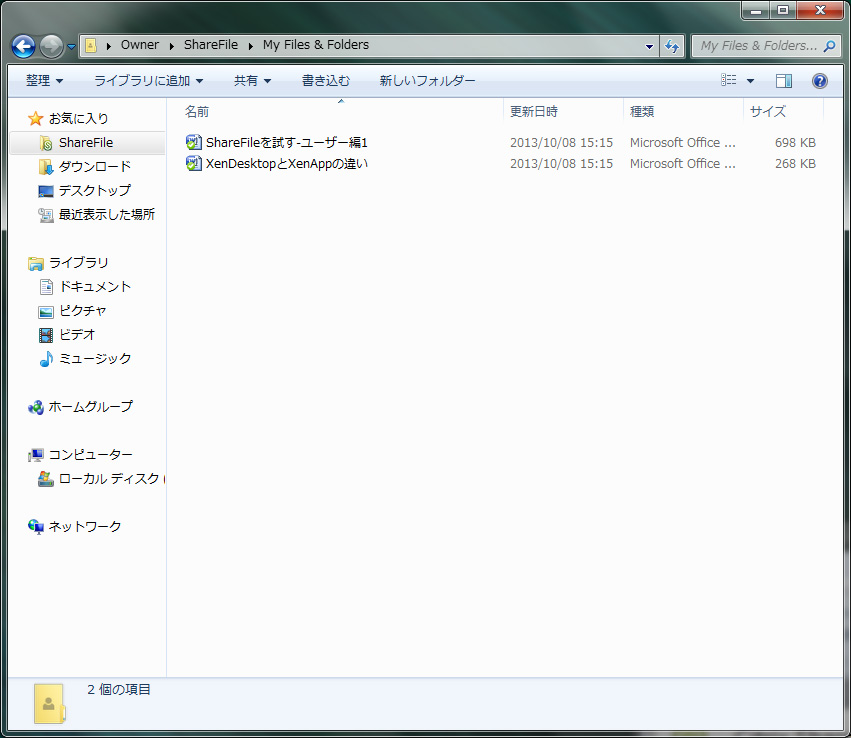Click the デスクトップ monitor icon
The height and width of the screenshot is (738, 851).
click(x=46, y=191)
